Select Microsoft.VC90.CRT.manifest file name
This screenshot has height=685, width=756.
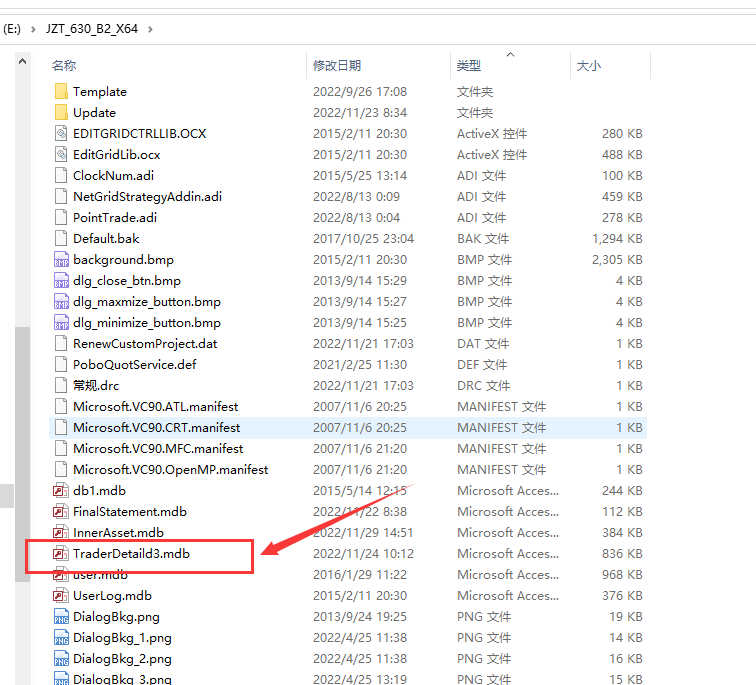coord(157,428)
